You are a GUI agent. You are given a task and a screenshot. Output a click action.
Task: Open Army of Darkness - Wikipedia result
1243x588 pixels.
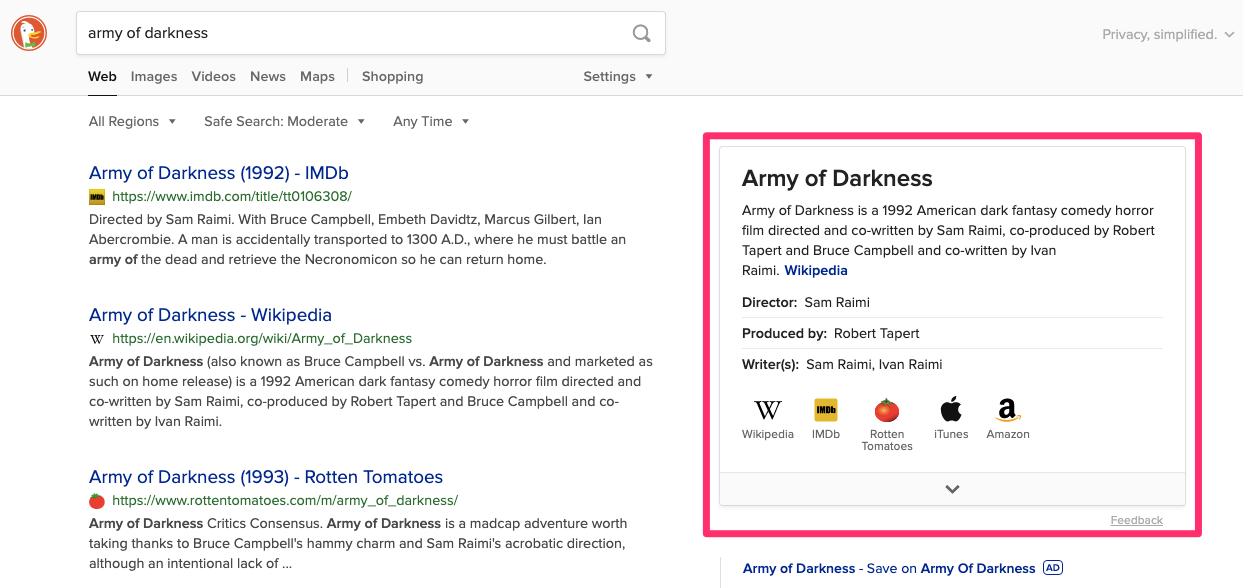tap(210, 315)
